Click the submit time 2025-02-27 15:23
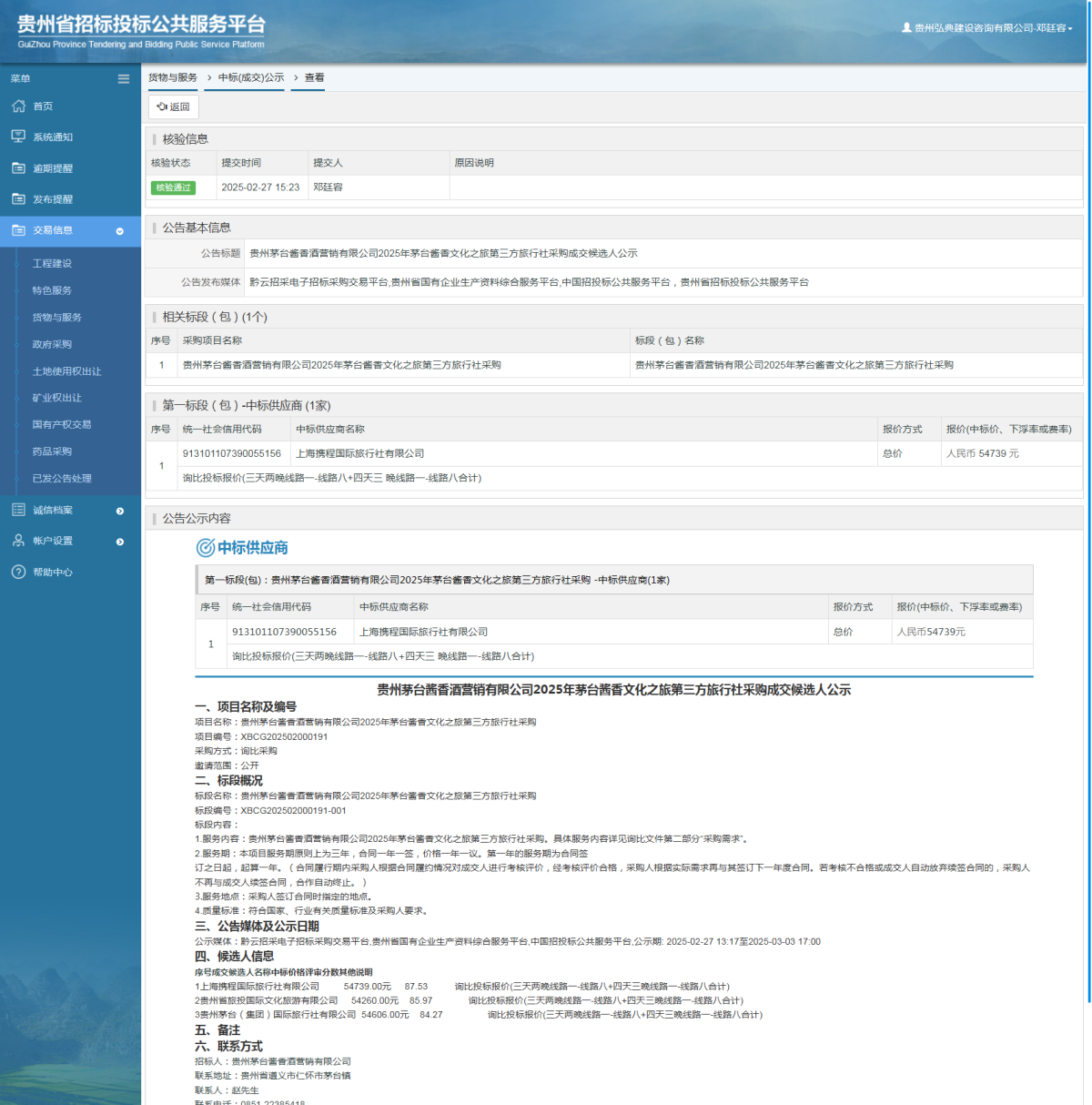This screenshot has width=1092, height=1105. point(260,188)
